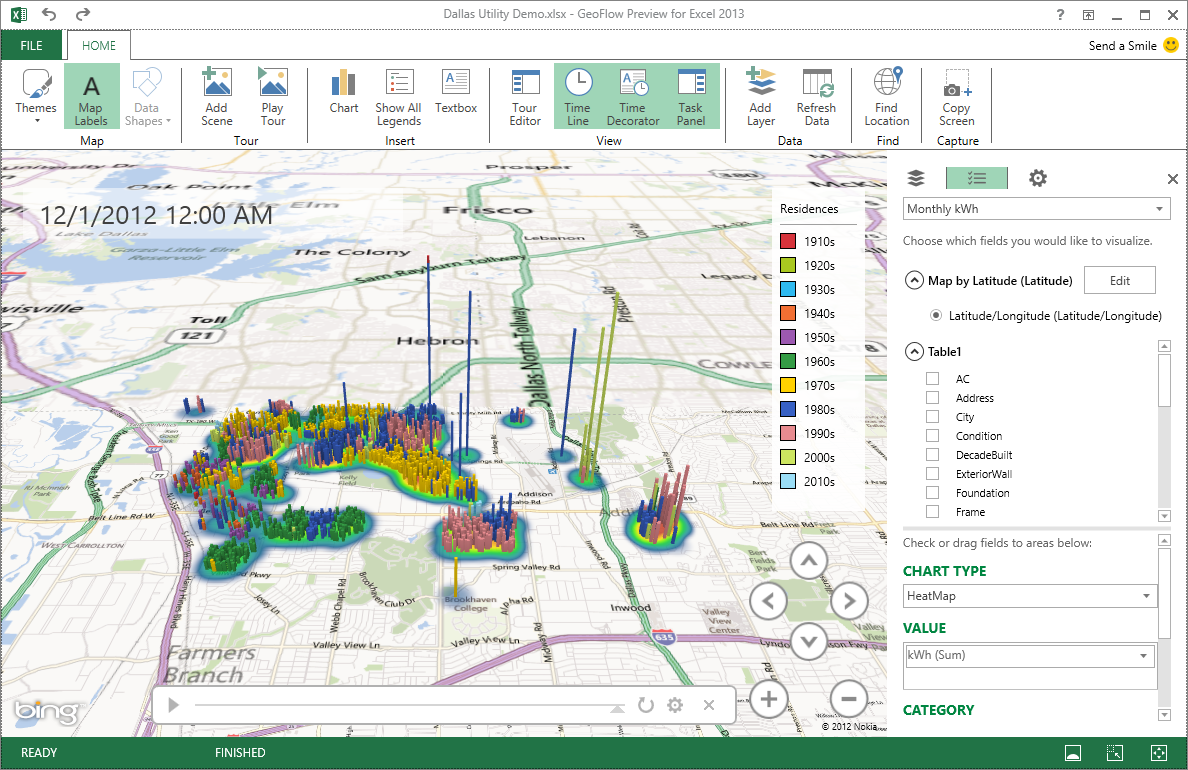This screenshot has width=1188, height=770.
Task: Collapse the Table1 field list
Action: click(914, 351)
